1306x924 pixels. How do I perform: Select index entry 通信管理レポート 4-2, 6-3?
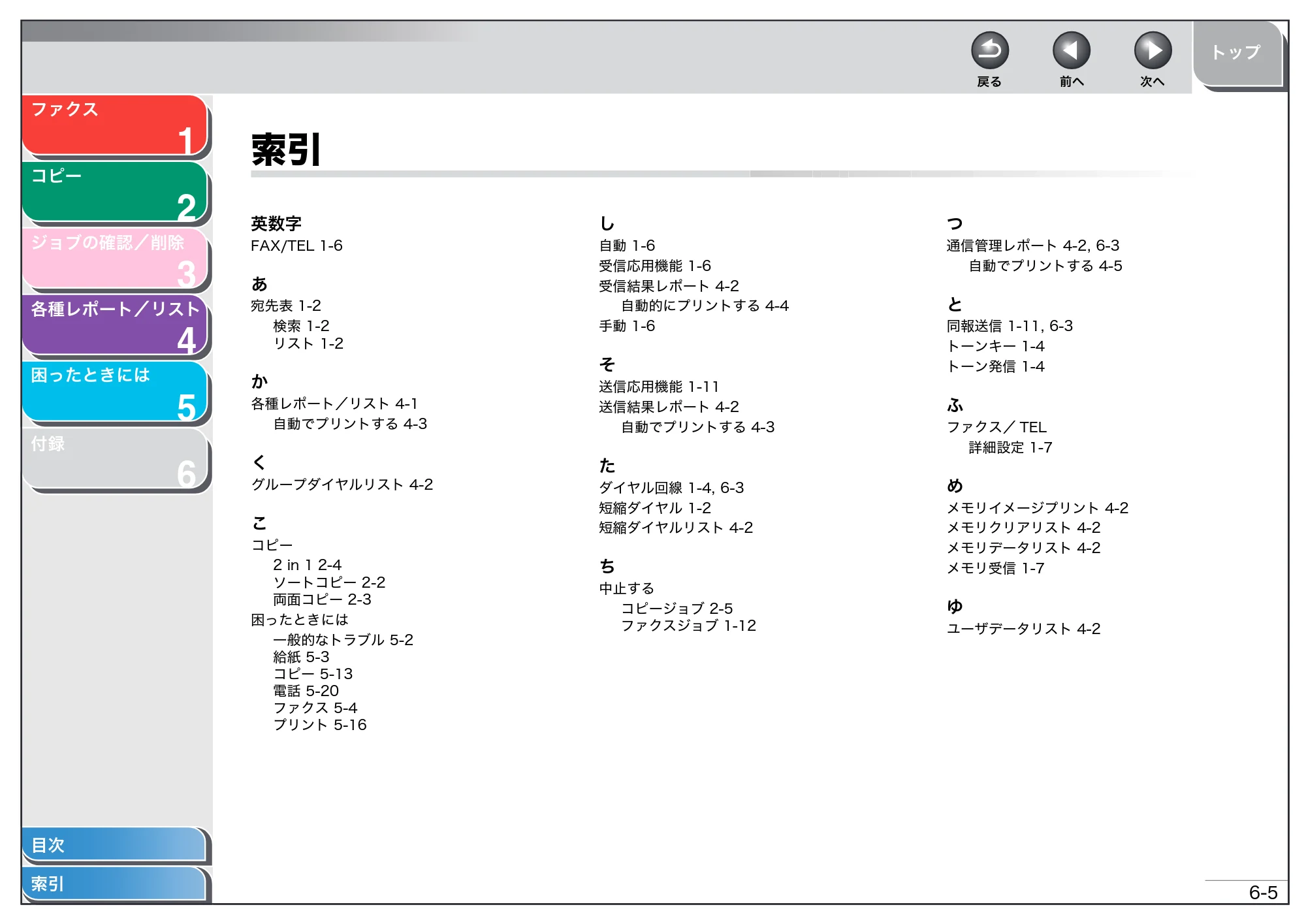click(1033, 246)
